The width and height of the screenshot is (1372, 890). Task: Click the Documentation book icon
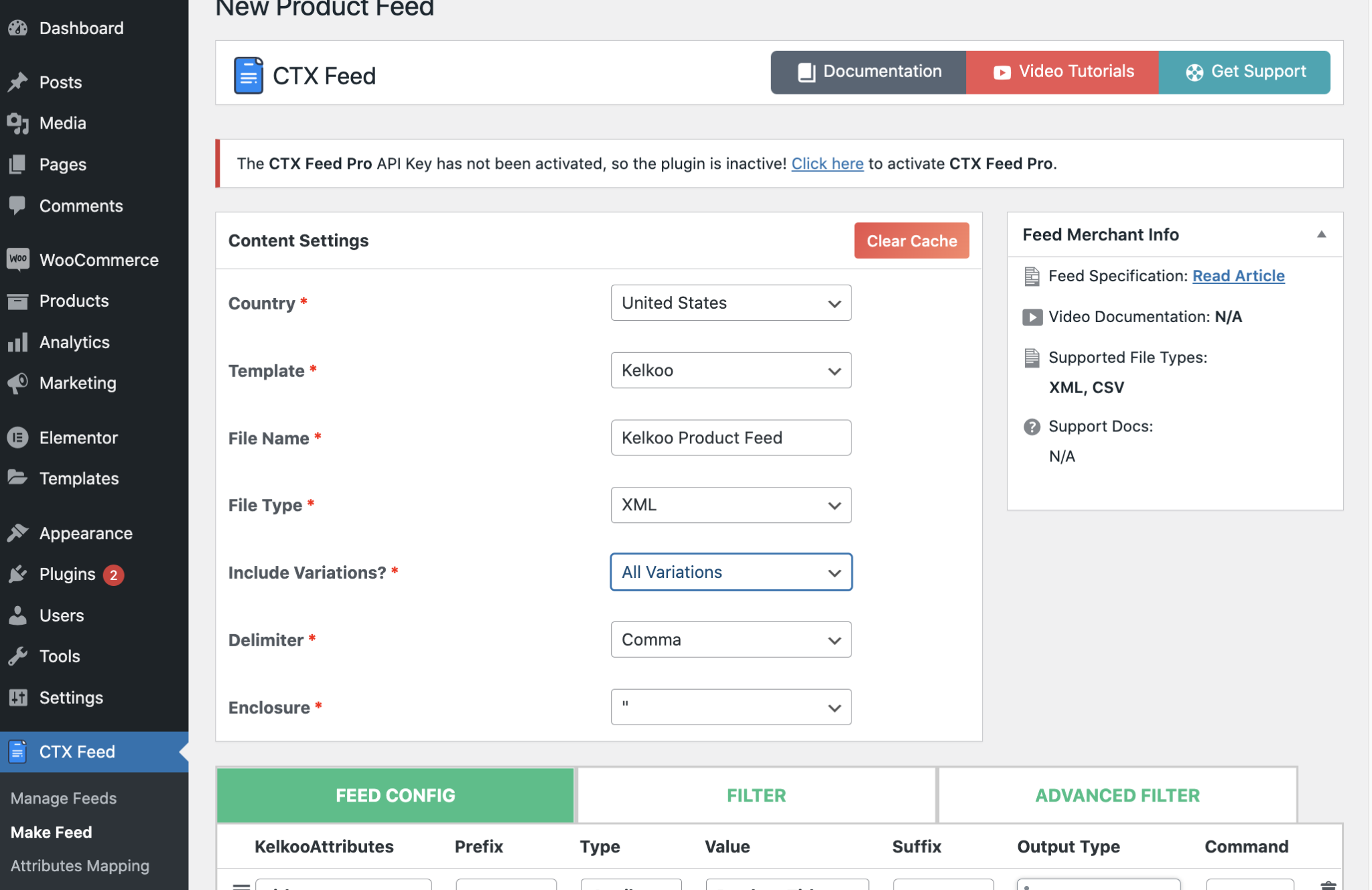[806, 71]
